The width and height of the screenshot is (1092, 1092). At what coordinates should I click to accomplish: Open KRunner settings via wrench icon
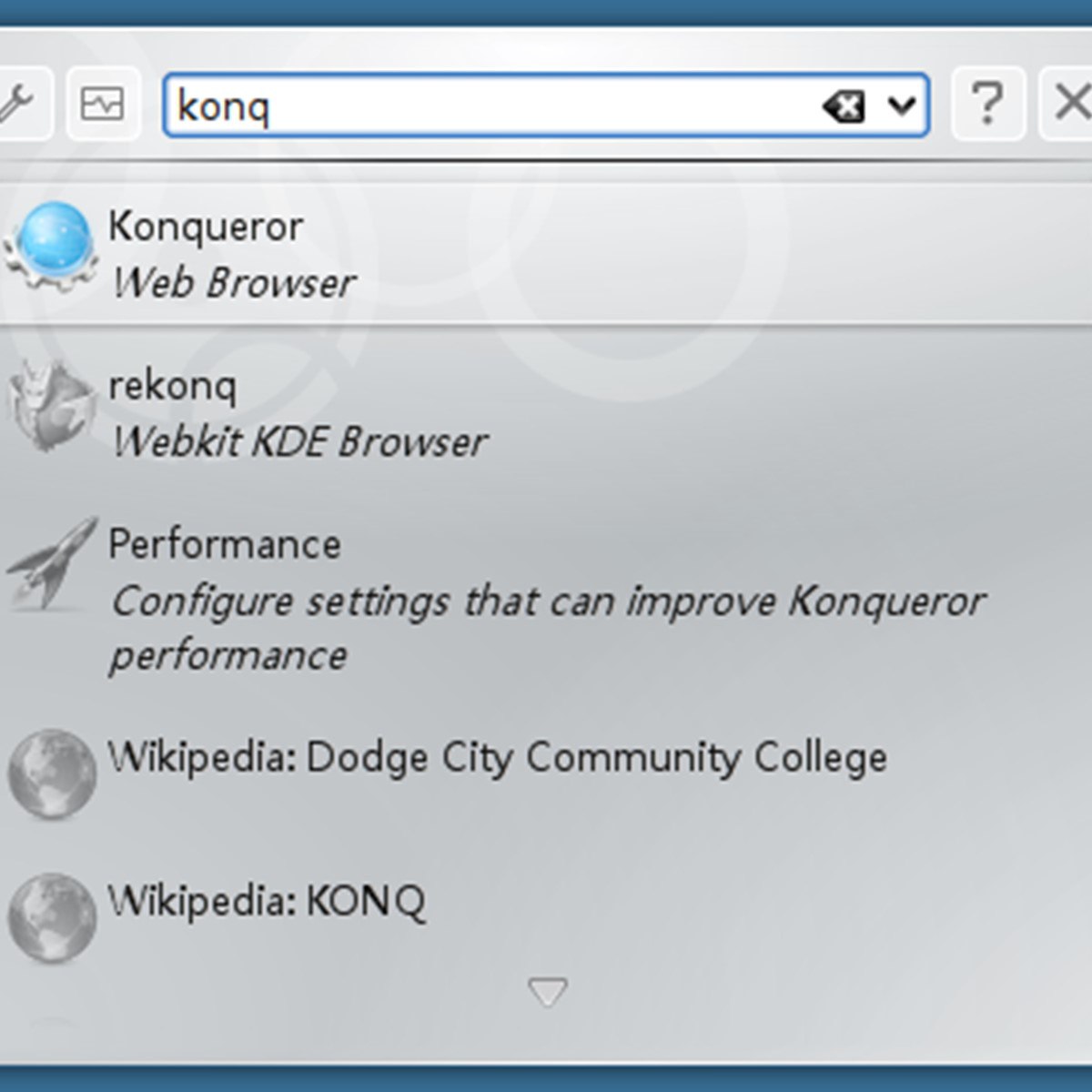click(x=20, y=103)
